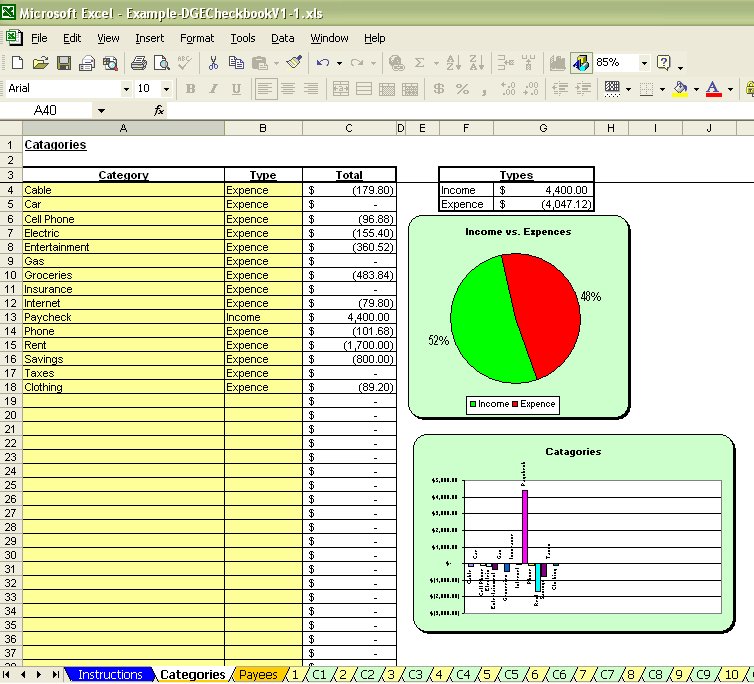
Task: Expand the Name Box A40 dropdown
Action: pyautogui.click(x=101, y=111)
